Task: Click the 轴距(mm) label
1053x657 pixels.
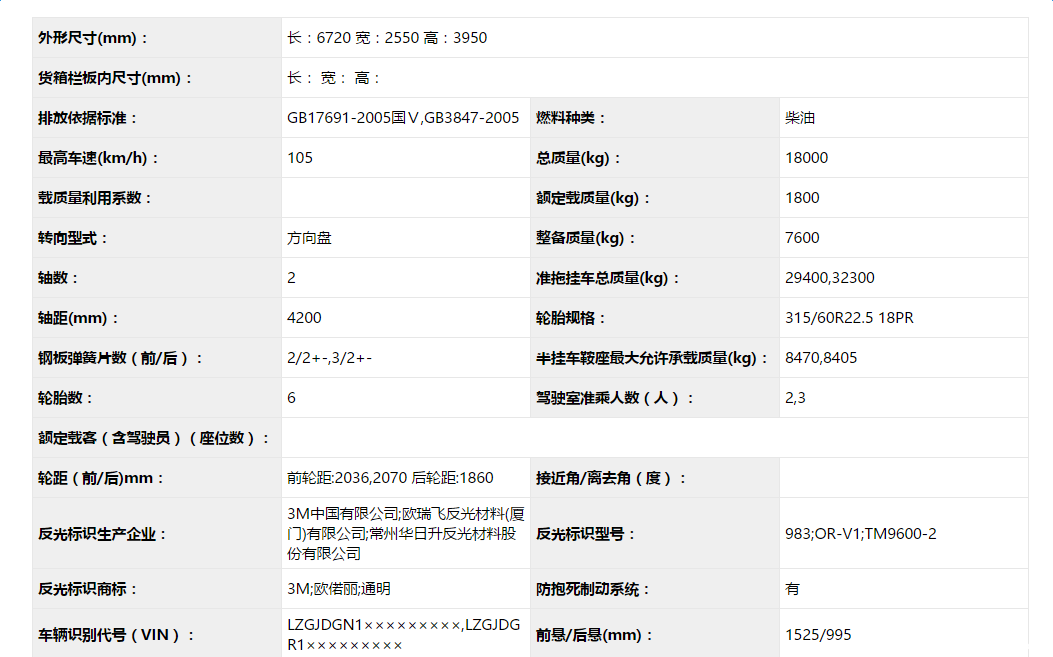Action: [x=78, y=318]
